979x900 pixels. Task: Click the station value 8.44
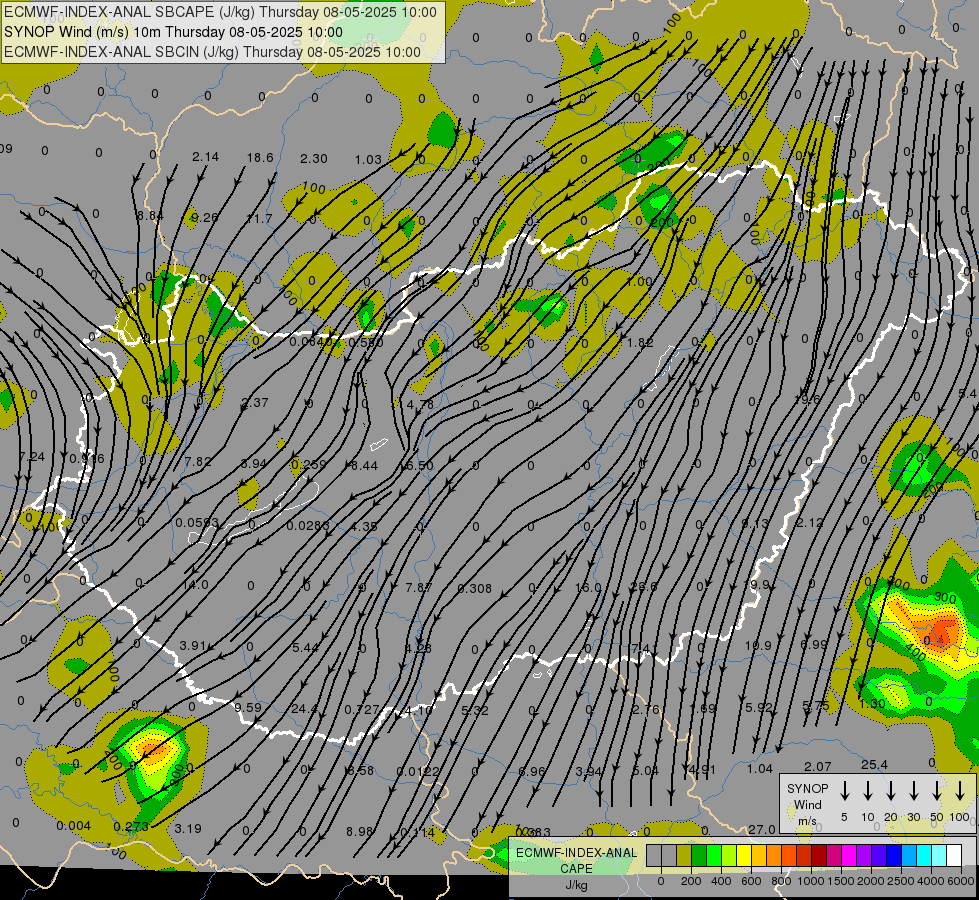tap(364, 465)
